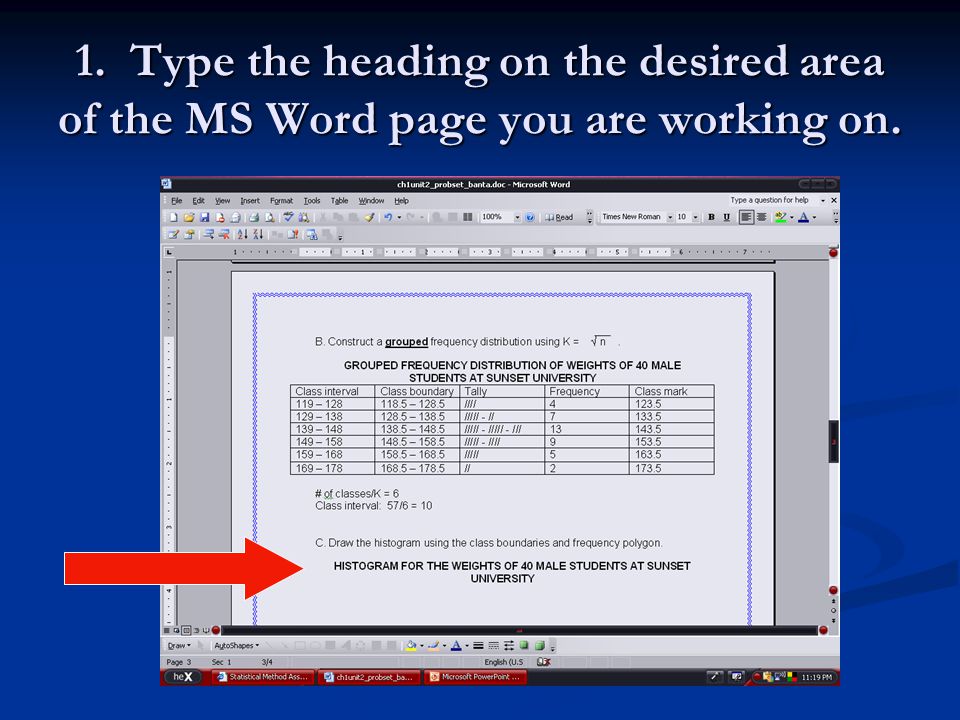Toggle Center alignment button
This screenshot has width=960, height=720.
762,217
